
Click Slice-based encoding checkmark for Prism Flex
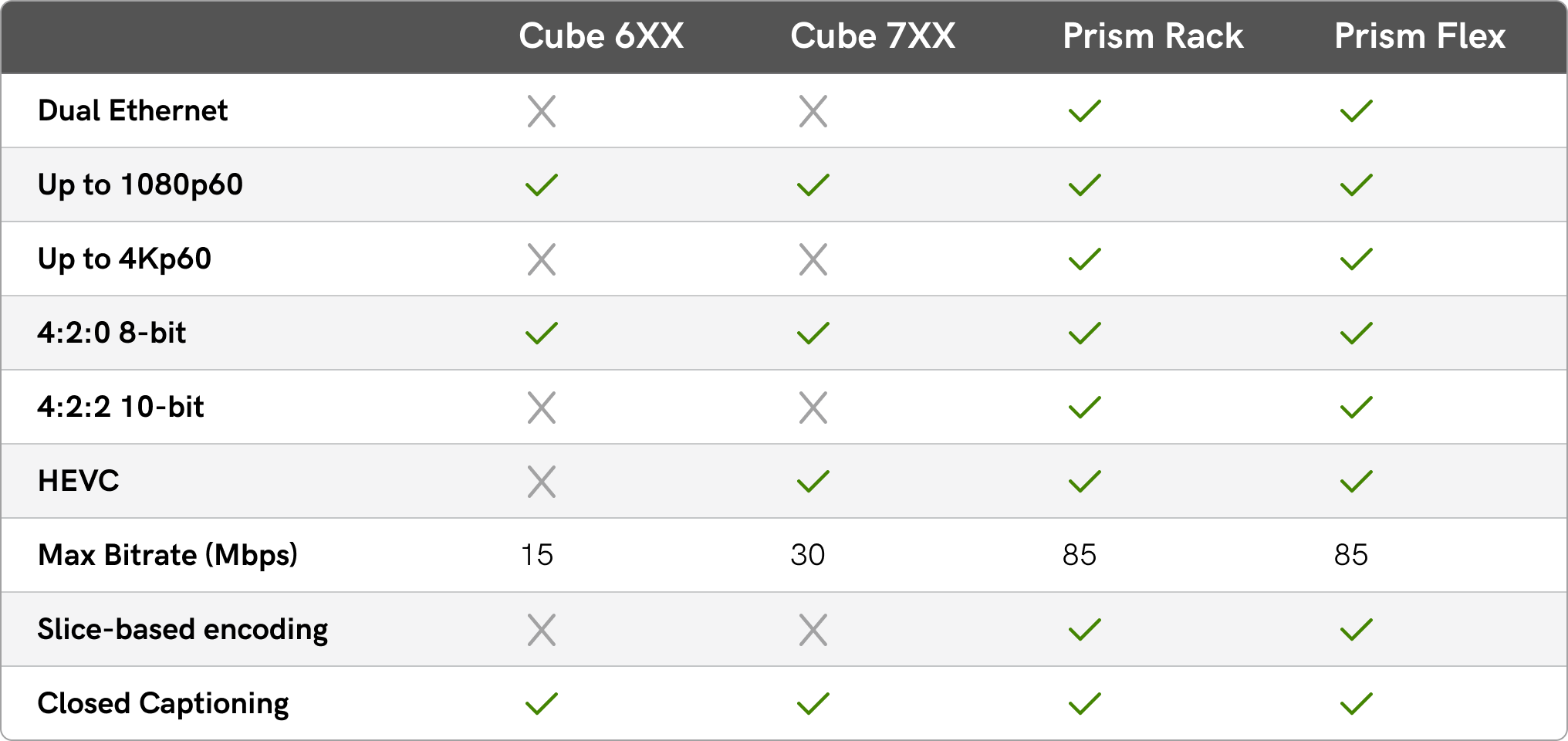[x=1356, y=630]
